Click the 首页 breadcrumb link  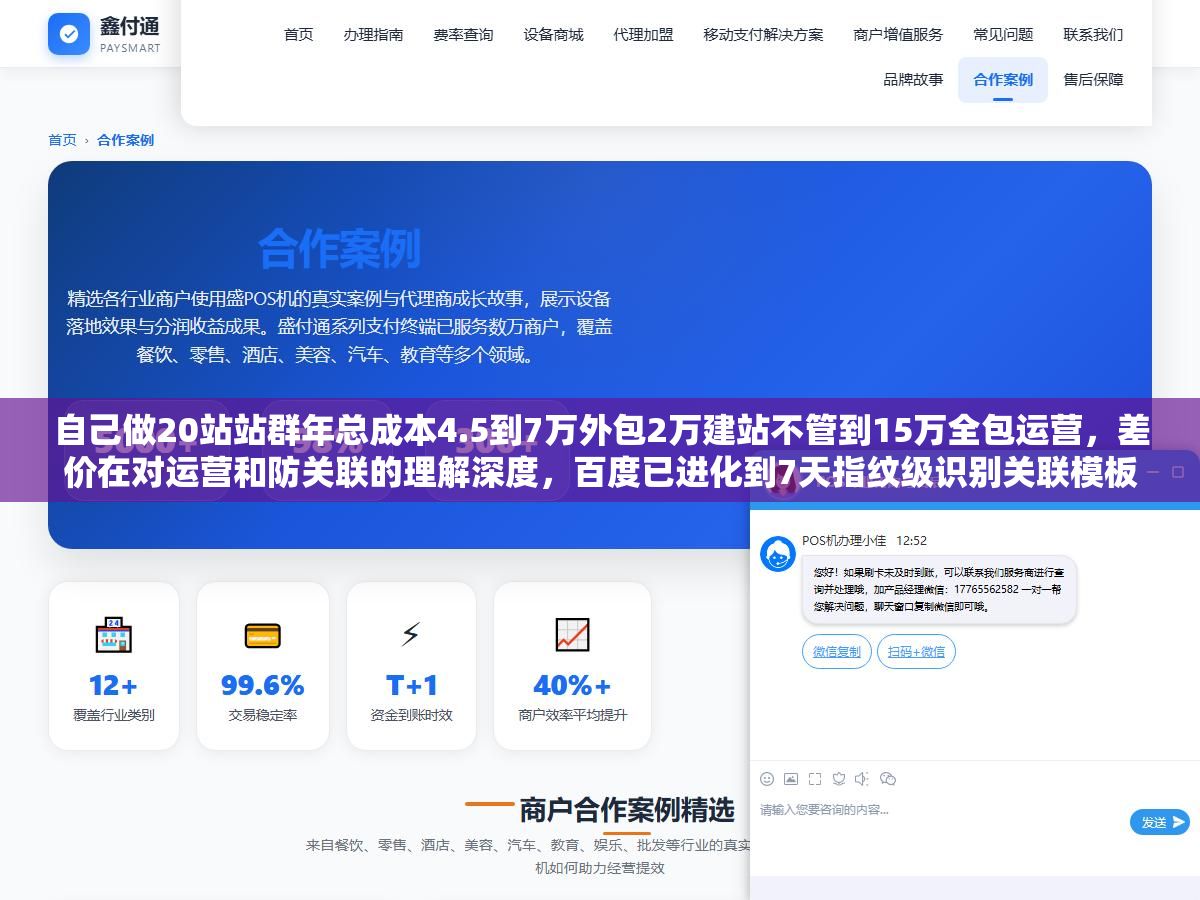[62, 140]
